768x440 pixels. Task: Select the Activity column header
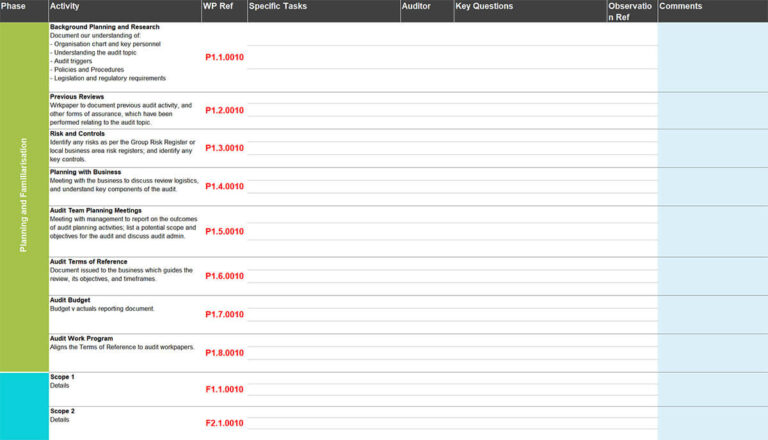tap(125, 11)
